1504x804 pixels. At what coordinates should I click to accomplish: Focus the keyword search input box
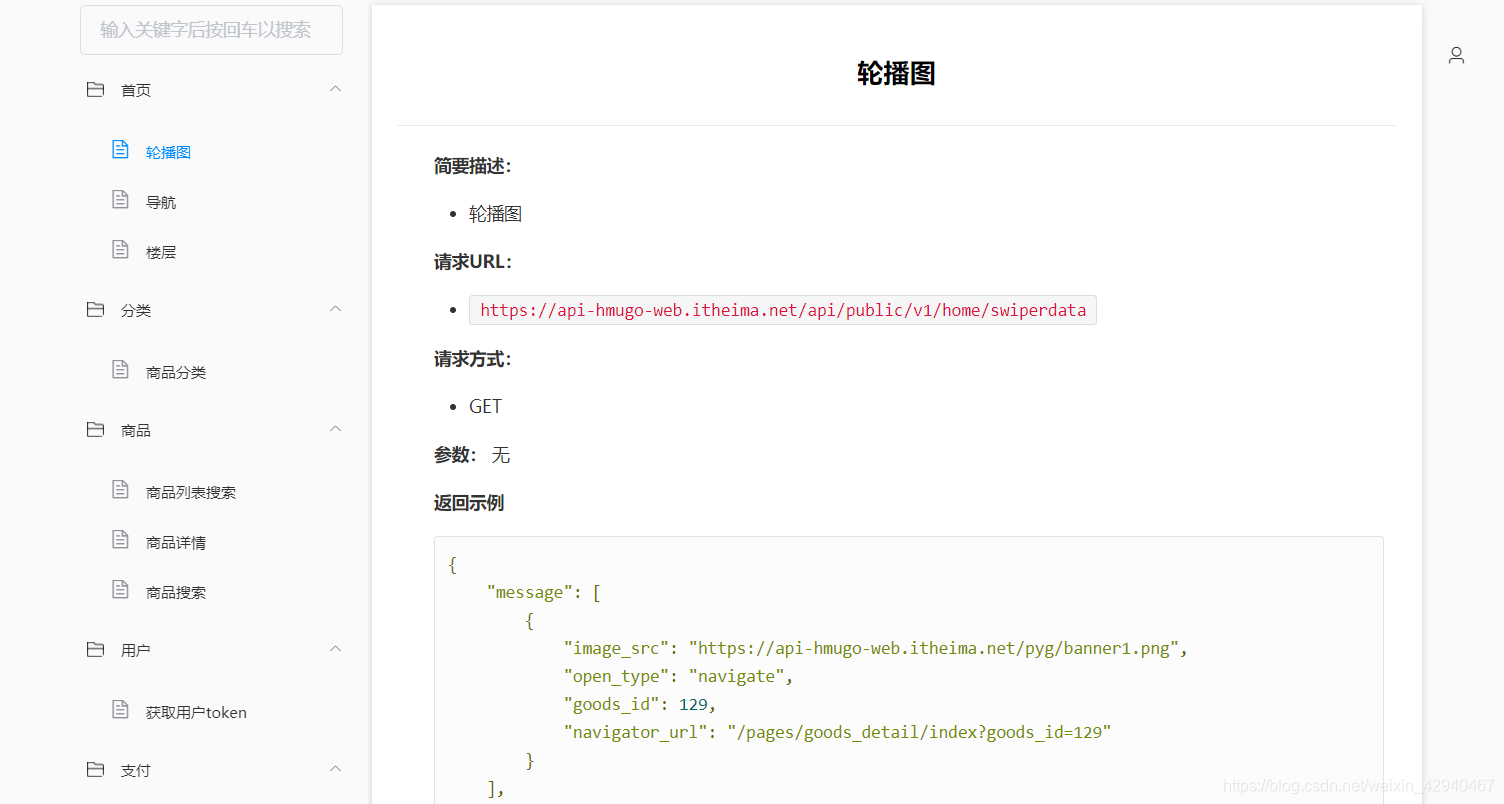coord(211,30)
